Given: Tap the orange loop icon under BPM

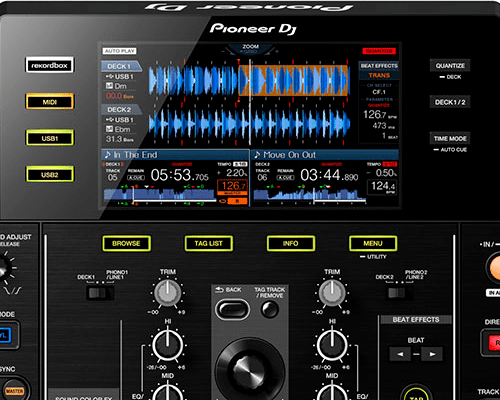Looking at the screenshot, I should [222, 201].
